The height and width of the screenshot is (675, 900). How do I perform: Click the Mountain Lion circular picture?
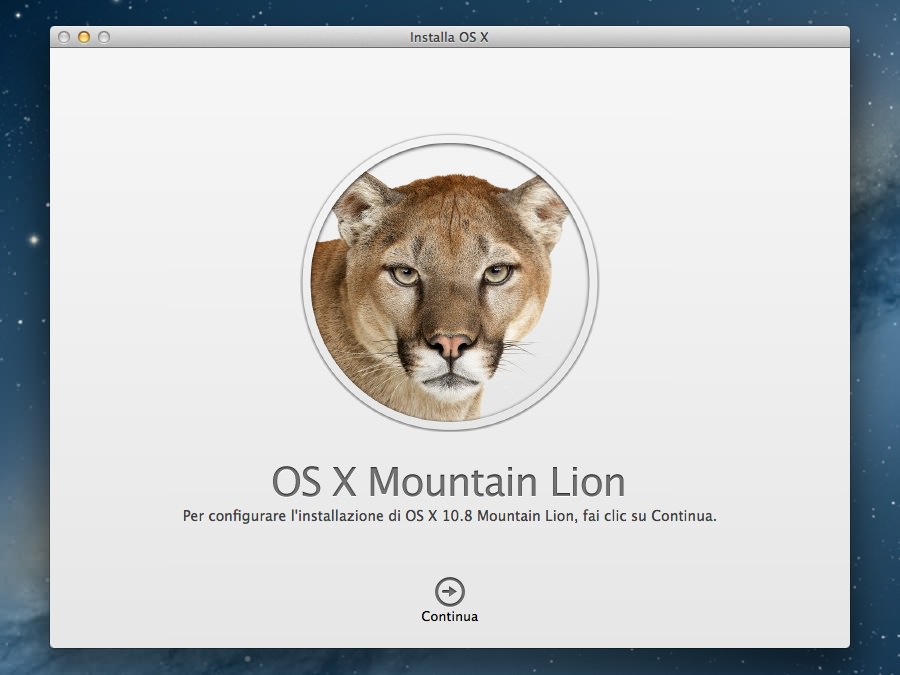point(450,282)
